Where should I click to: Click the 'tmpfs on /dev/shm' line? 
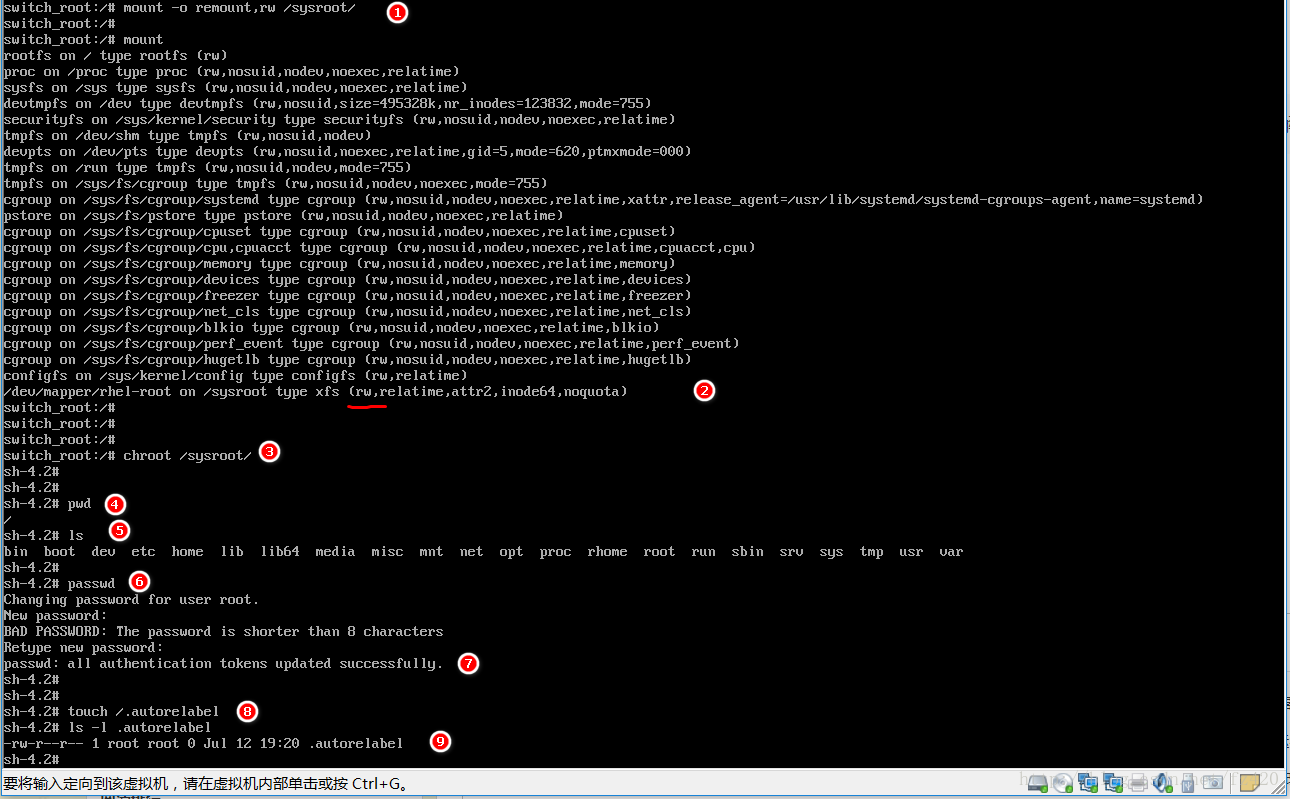pos(188,136)
